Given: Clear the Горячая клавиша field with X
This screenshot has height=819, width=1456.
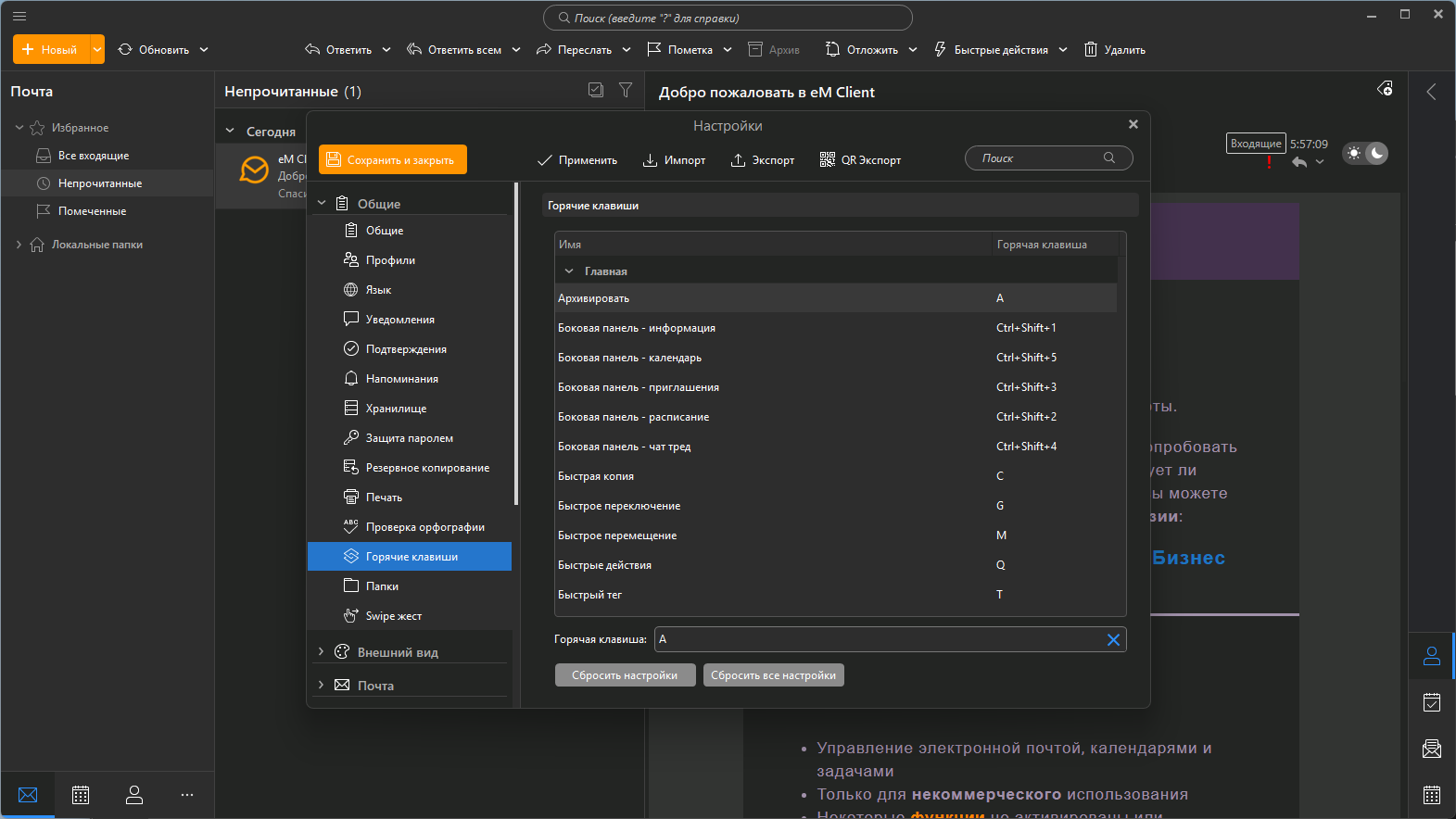Looking at the screenshot, I should pyautogui.click(x=1113, y=640).
